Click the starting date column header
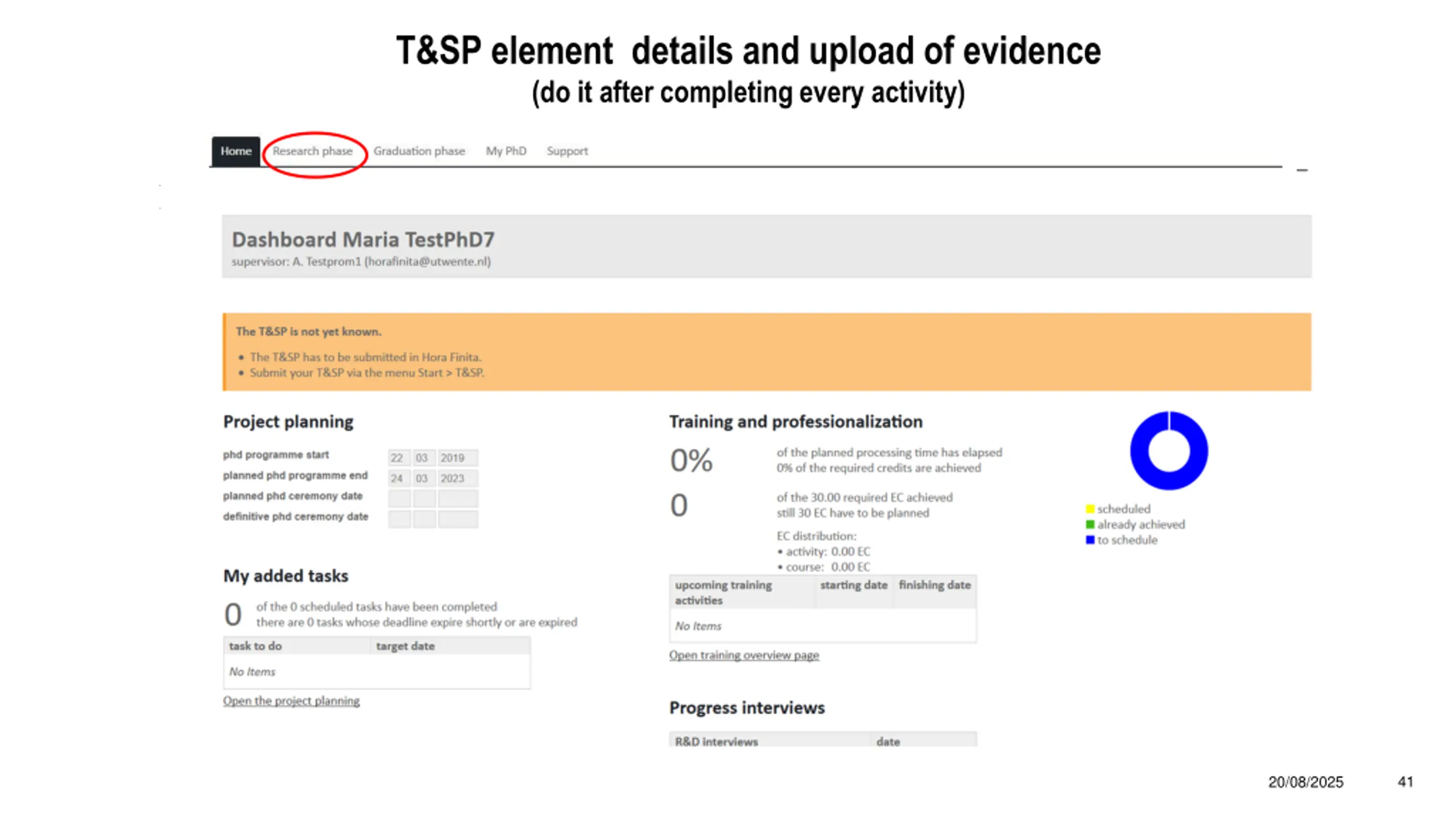Viewport: 1456px width, 819px height. click(853, 593)
